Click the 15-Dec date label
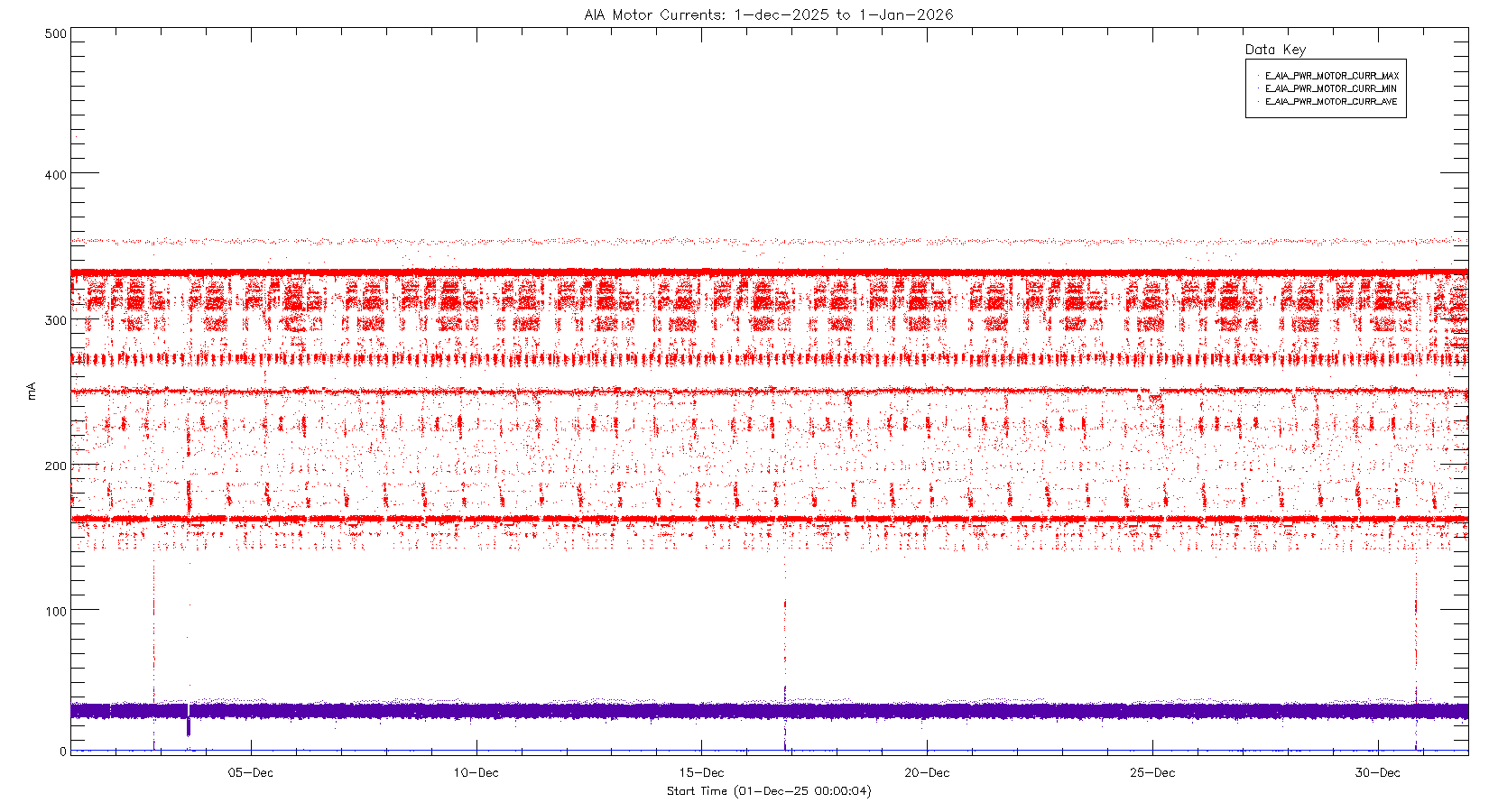1489x812 pixels. (701, 772)
